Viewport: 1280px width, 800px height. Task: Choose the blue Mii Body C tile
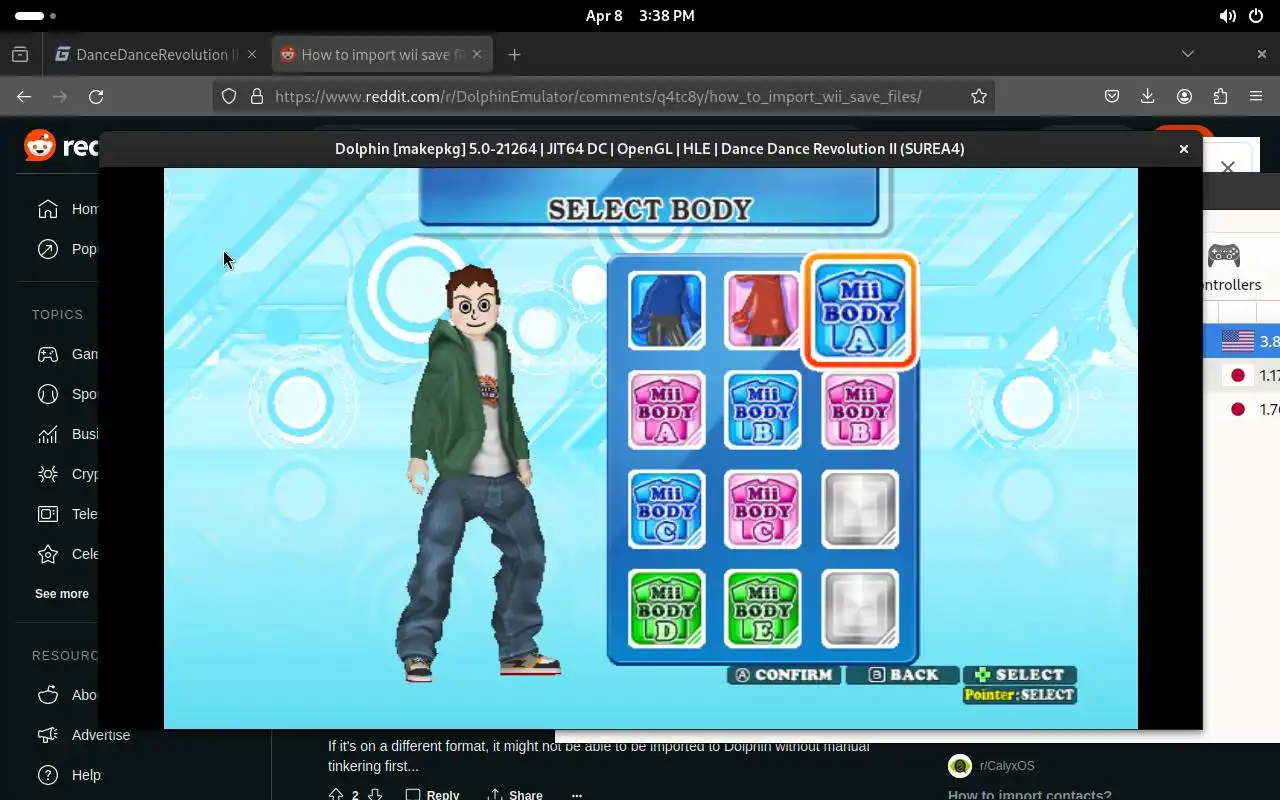point(666,510)
